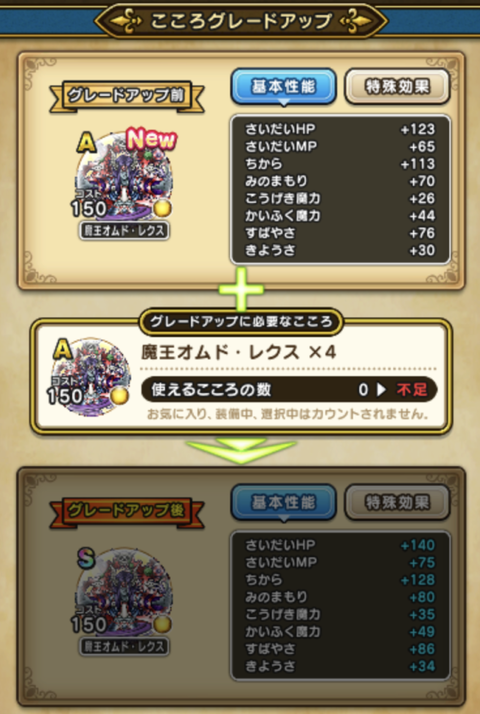This screenshot has width=480, height=714.
Task: Tap the green downward arrow chevron
Action: 241,451
